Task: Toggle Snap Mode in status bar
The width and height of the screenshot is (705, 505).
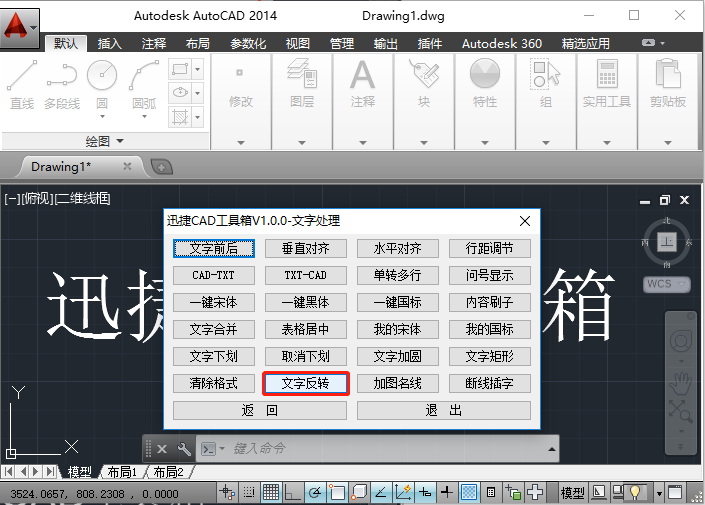Action: click(249, 493)
